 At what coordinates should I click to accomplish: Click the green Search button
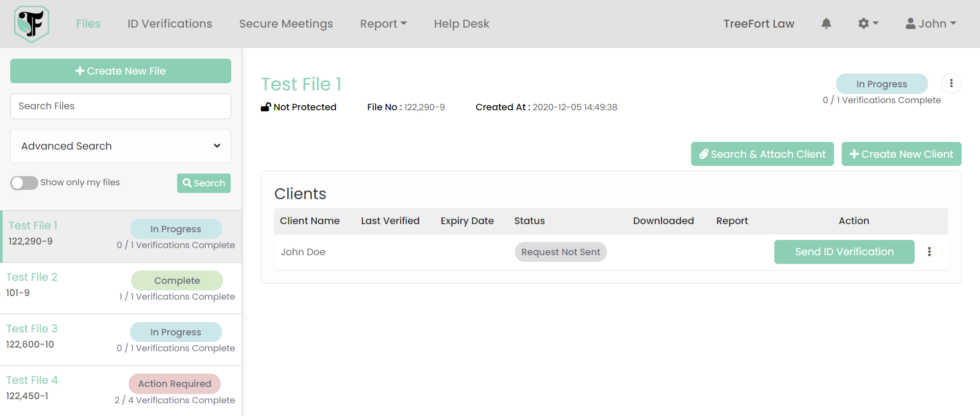point(204,183)
